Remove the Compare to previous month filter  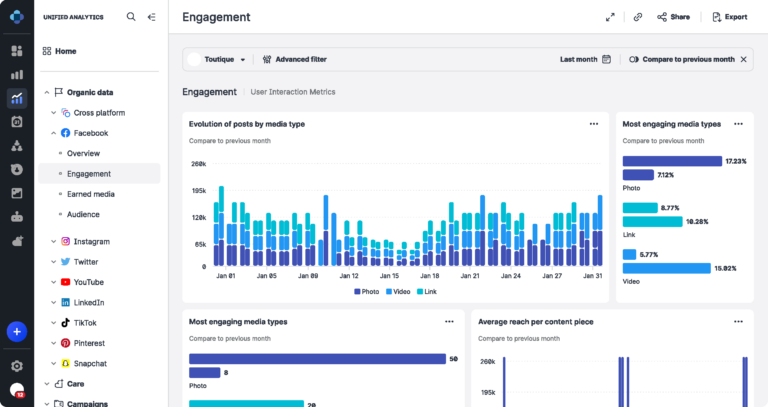point(744,59)
